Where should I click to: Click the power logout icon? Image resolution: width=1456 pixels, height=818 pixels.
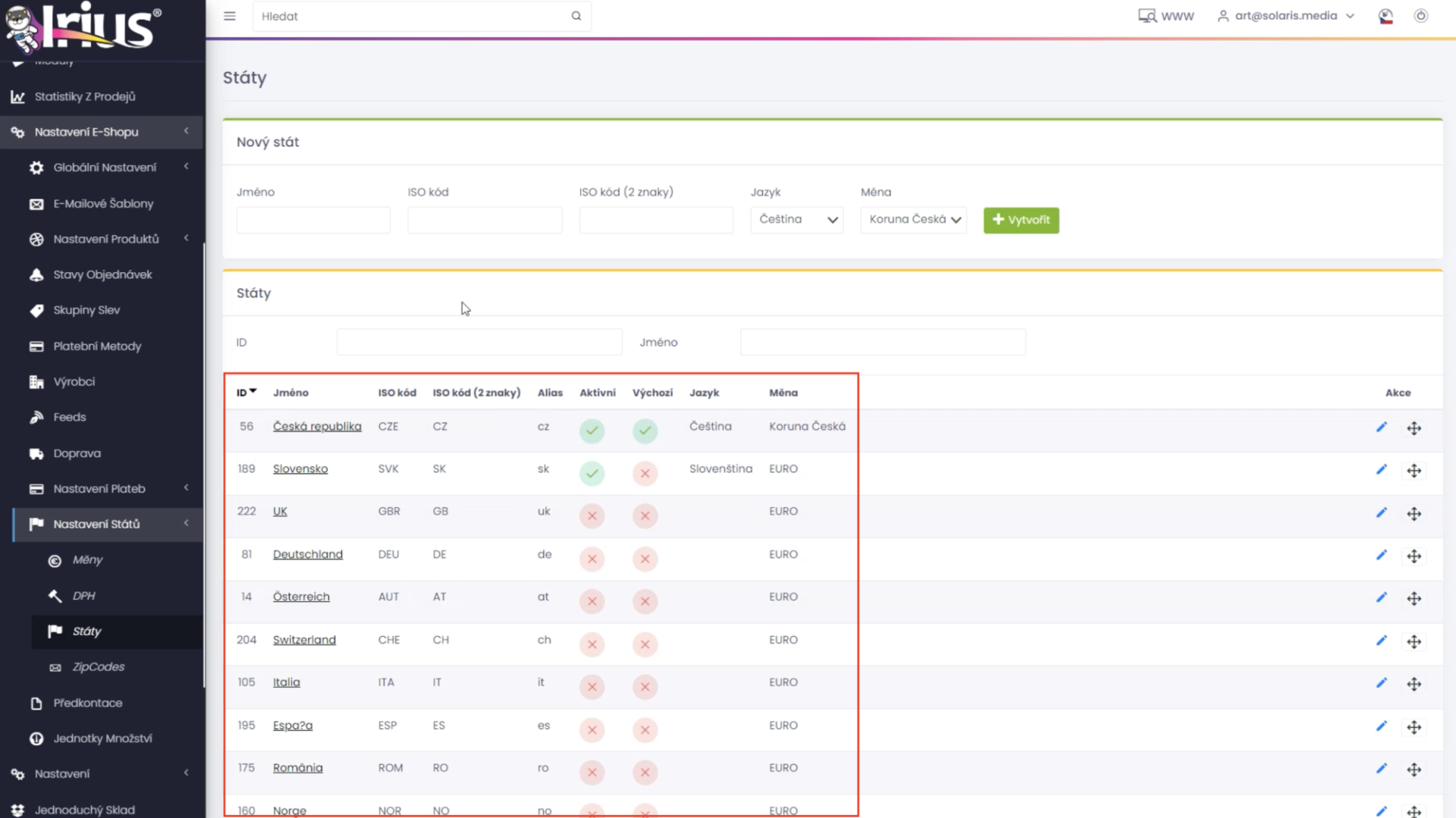[1421, 16]
